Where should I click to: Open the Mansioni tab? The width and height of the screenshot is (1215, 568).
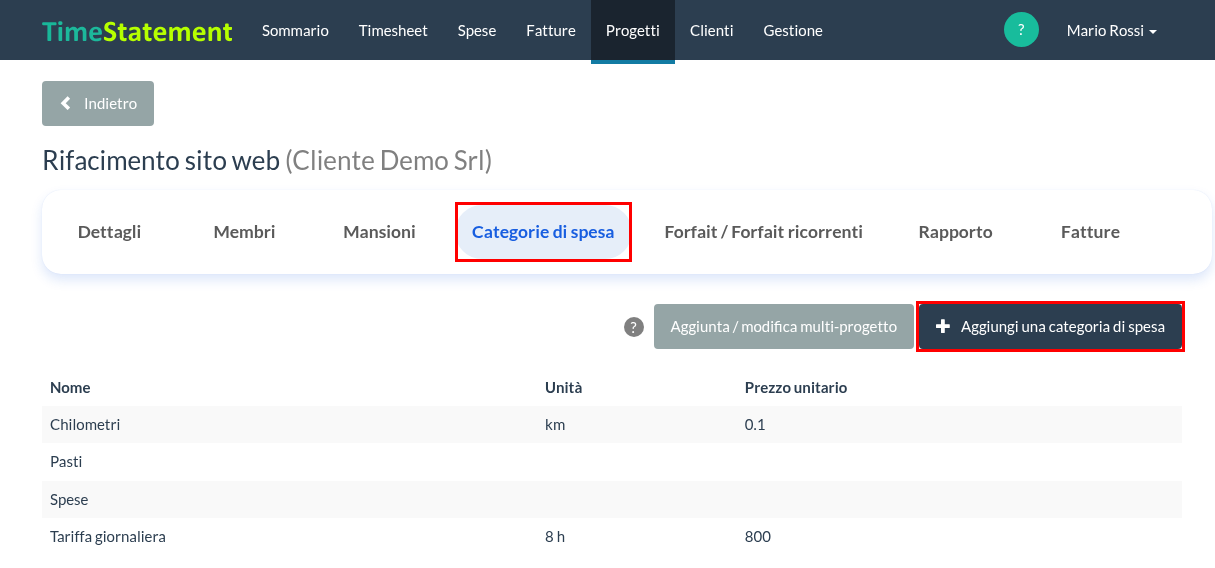tap(379, 232)
